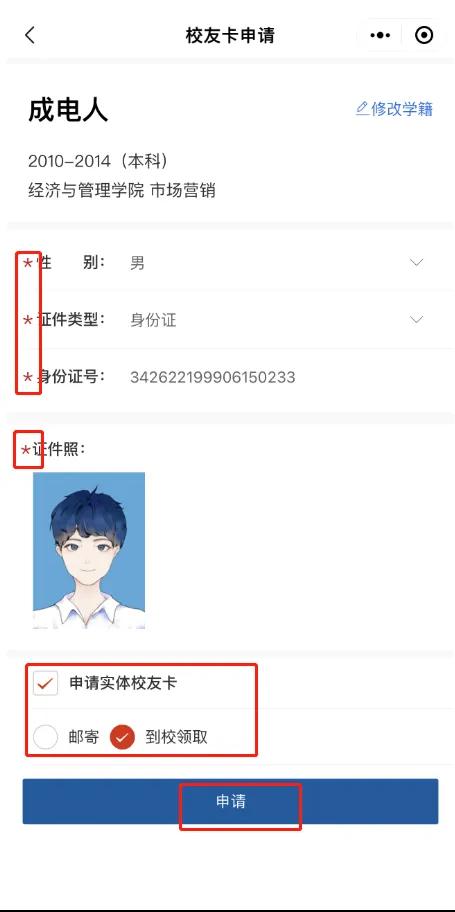Expand the 证件类型 dropdown chevron
Viewport: 455px width, 912px height.
point(416,319)
